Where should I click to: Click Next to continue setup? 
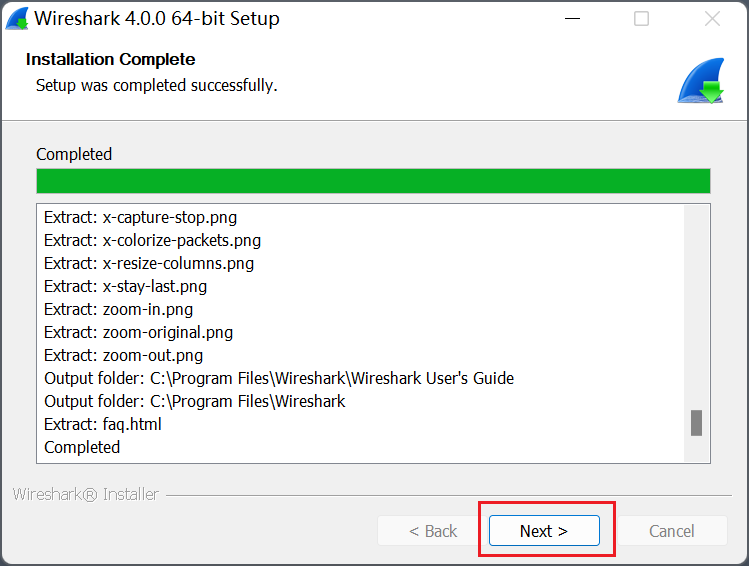[544, 531]
